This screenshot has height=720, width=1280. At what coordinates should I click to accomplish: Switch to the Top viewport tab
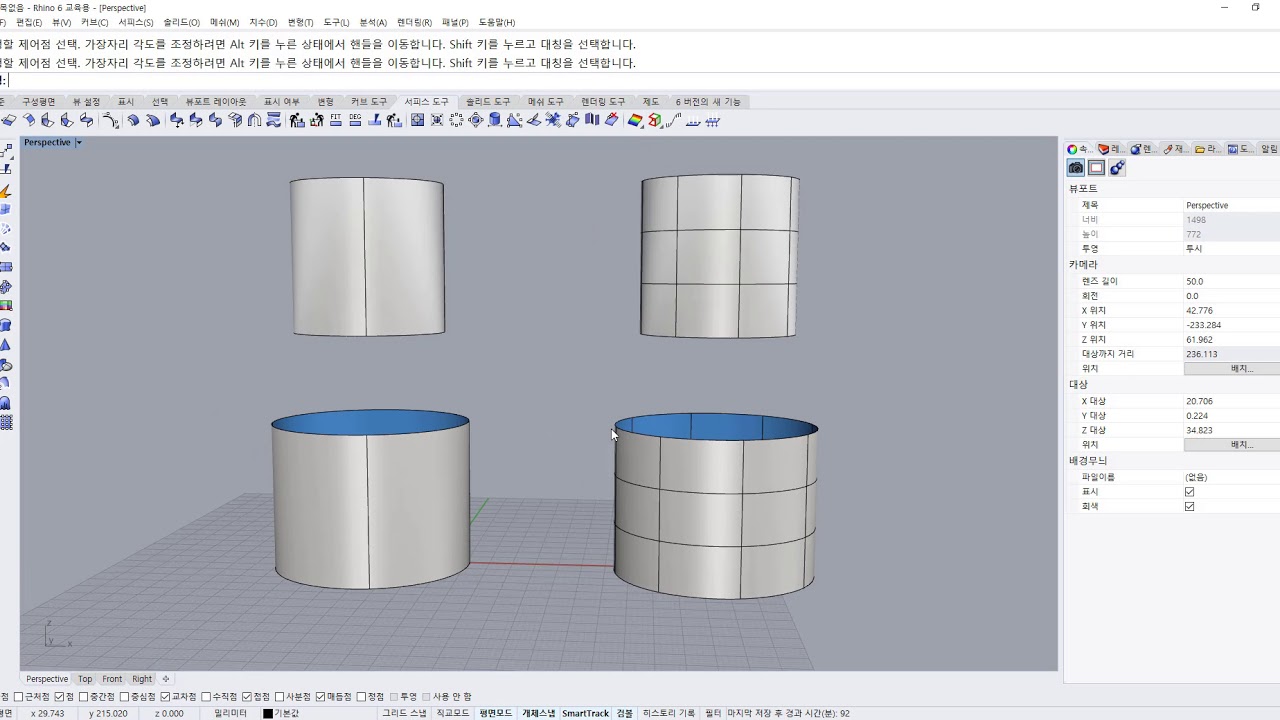(85, 679)
